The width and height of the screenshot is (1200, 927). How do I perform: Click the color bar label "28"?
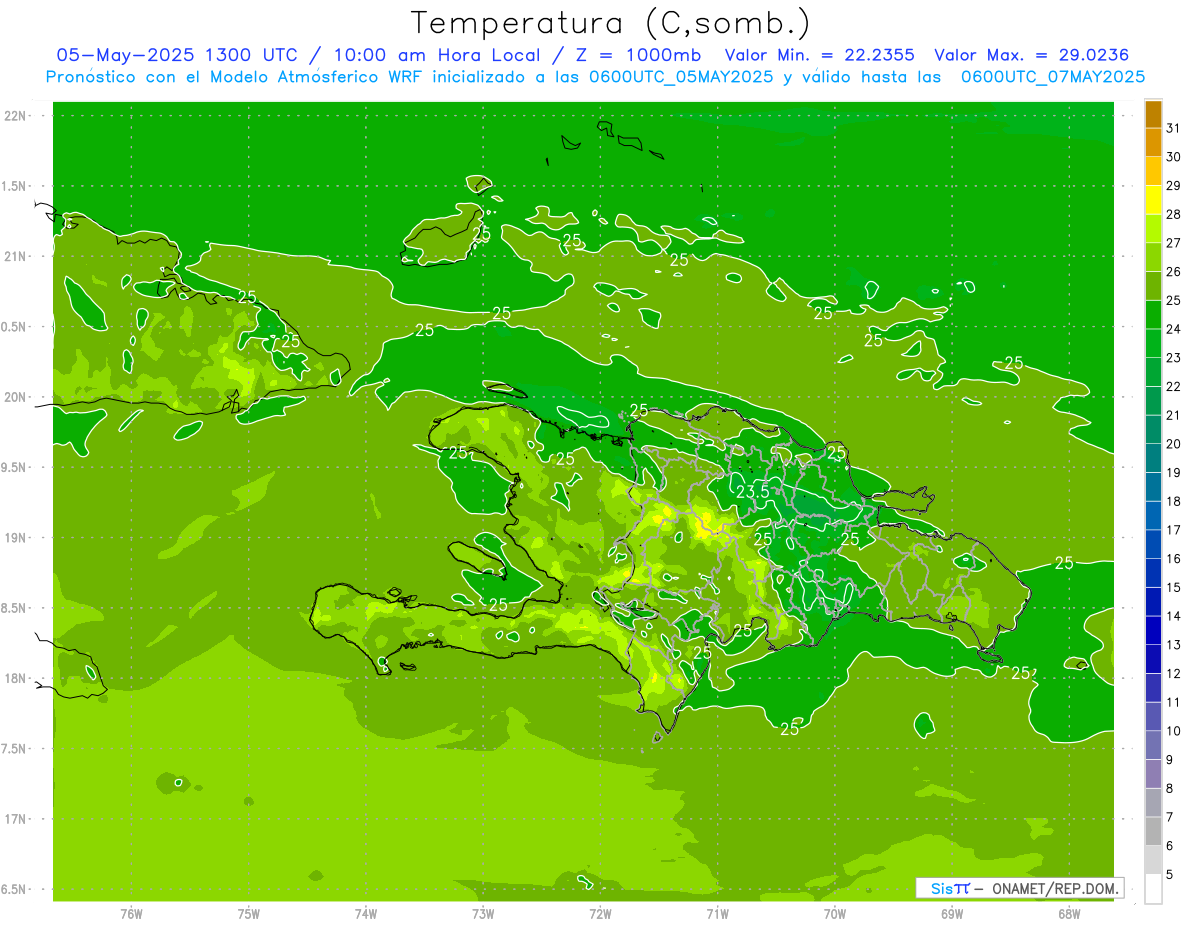(x=1174, y=214)
